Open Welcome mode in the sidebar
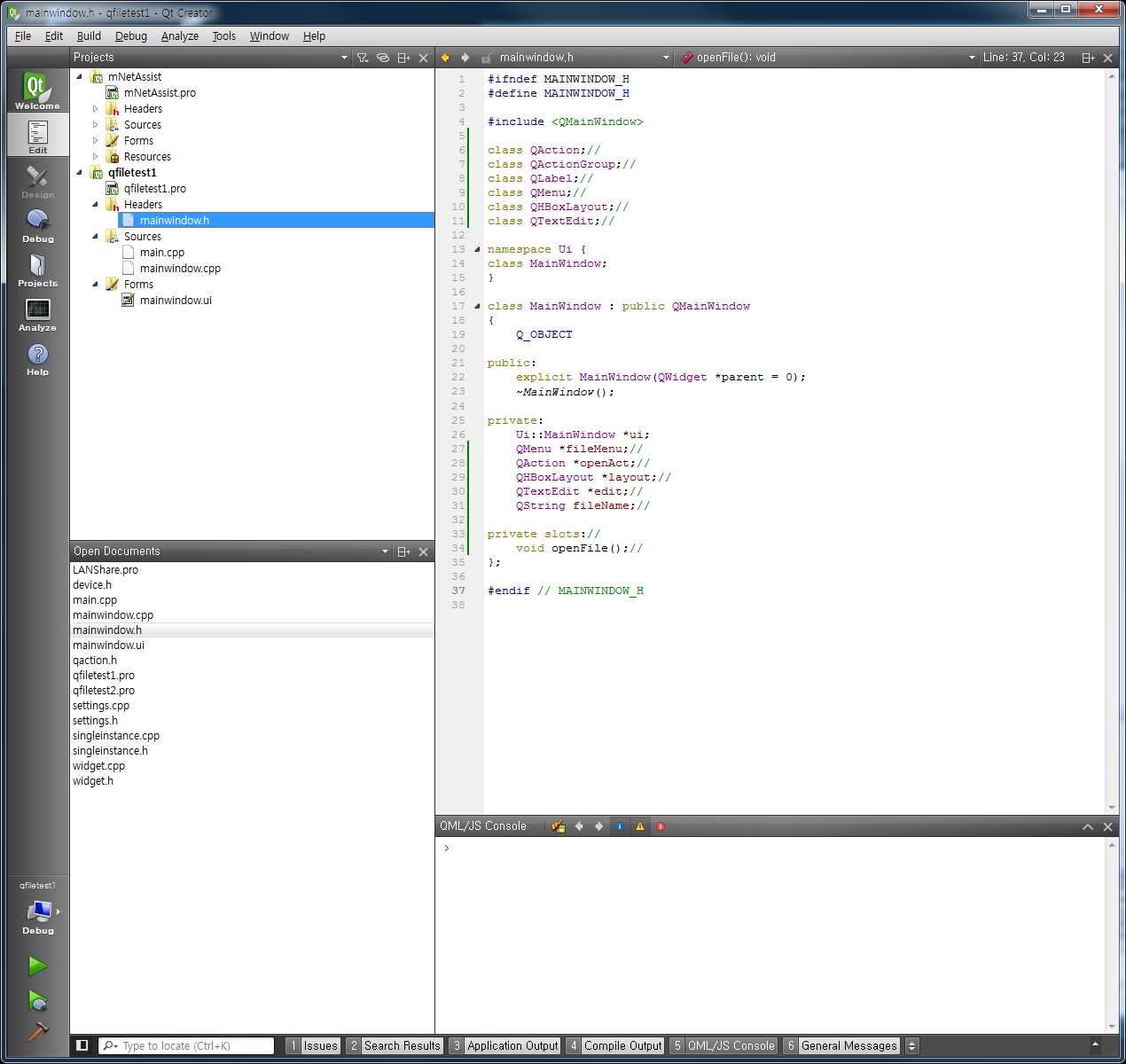 (x=37, y=90)
